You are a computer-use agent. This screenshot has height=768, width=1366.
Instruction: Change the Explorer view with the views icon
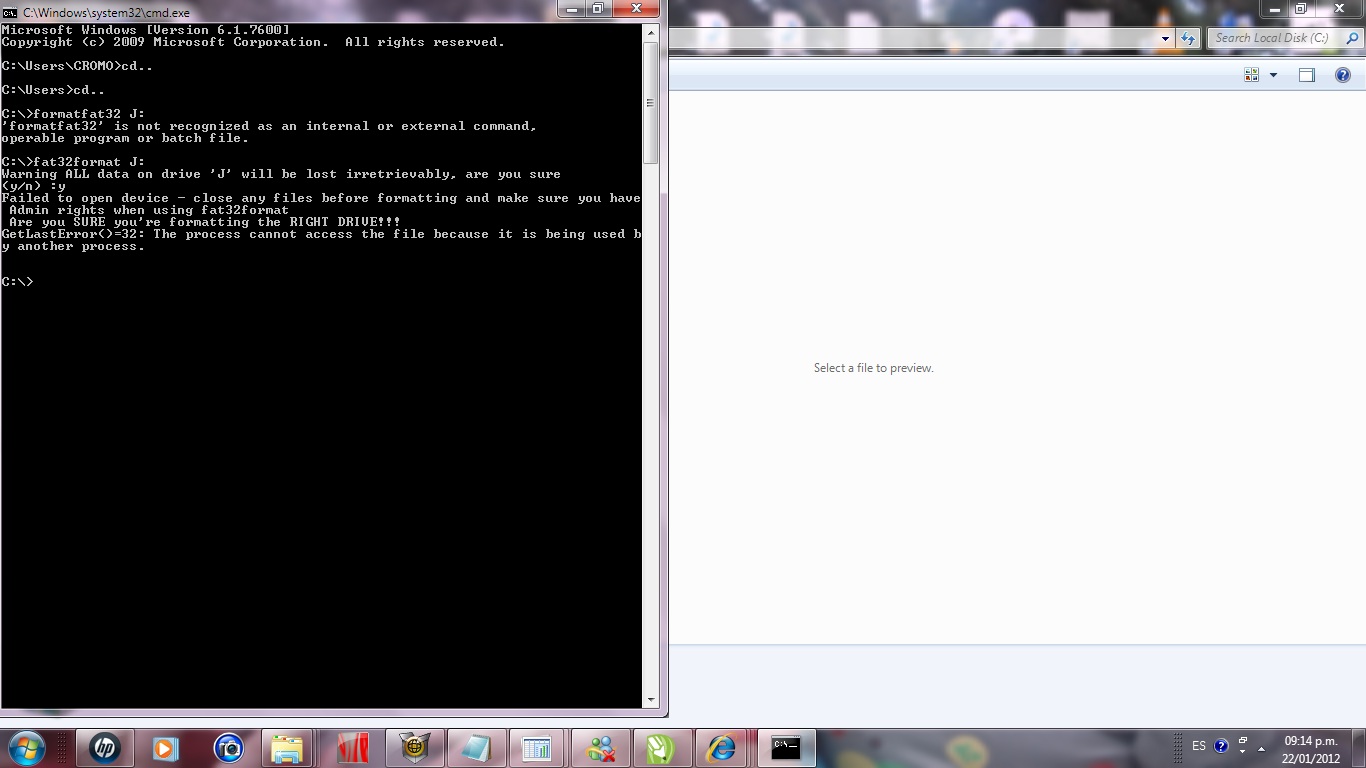click(1251, 75)
